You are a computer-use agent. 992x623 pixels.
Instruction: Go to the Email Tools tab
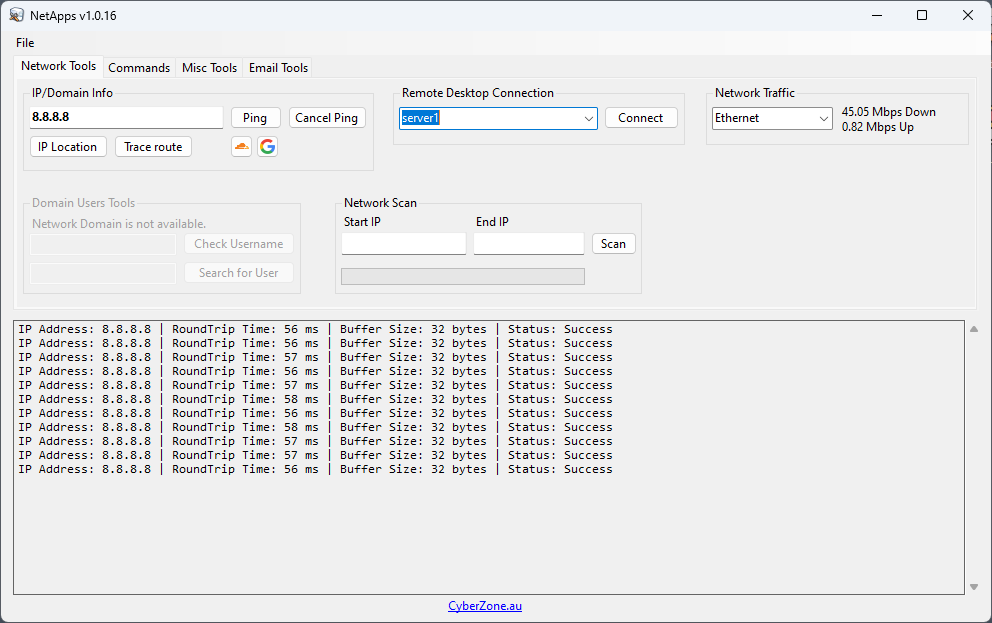point(278,68)
